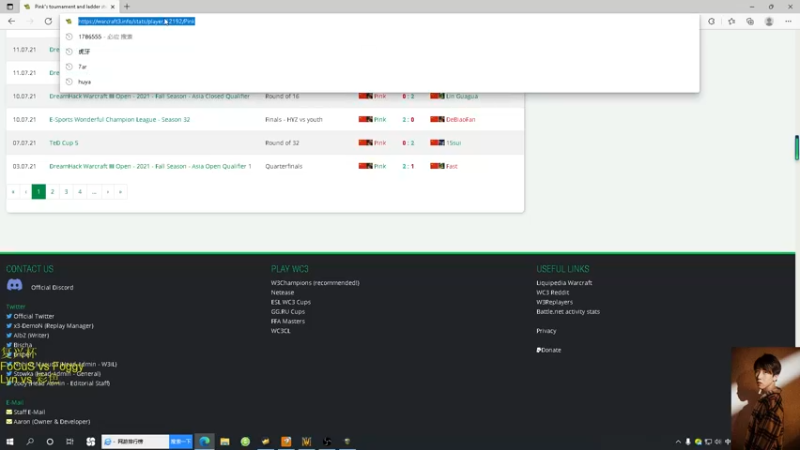Screen dimensions: 800x450
Task: Open the FFA Masters link
Action: 288,321
